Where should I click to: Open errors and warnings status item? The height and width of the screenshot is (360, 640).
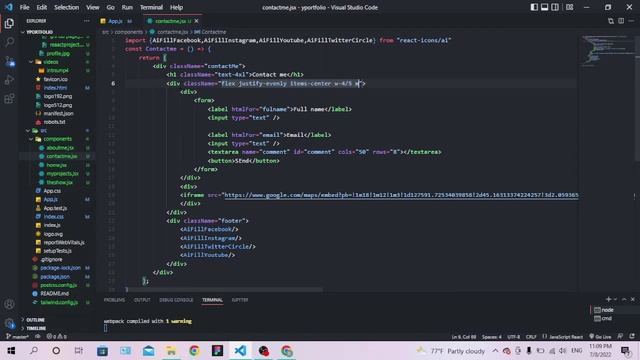click(x=56, y=337)
